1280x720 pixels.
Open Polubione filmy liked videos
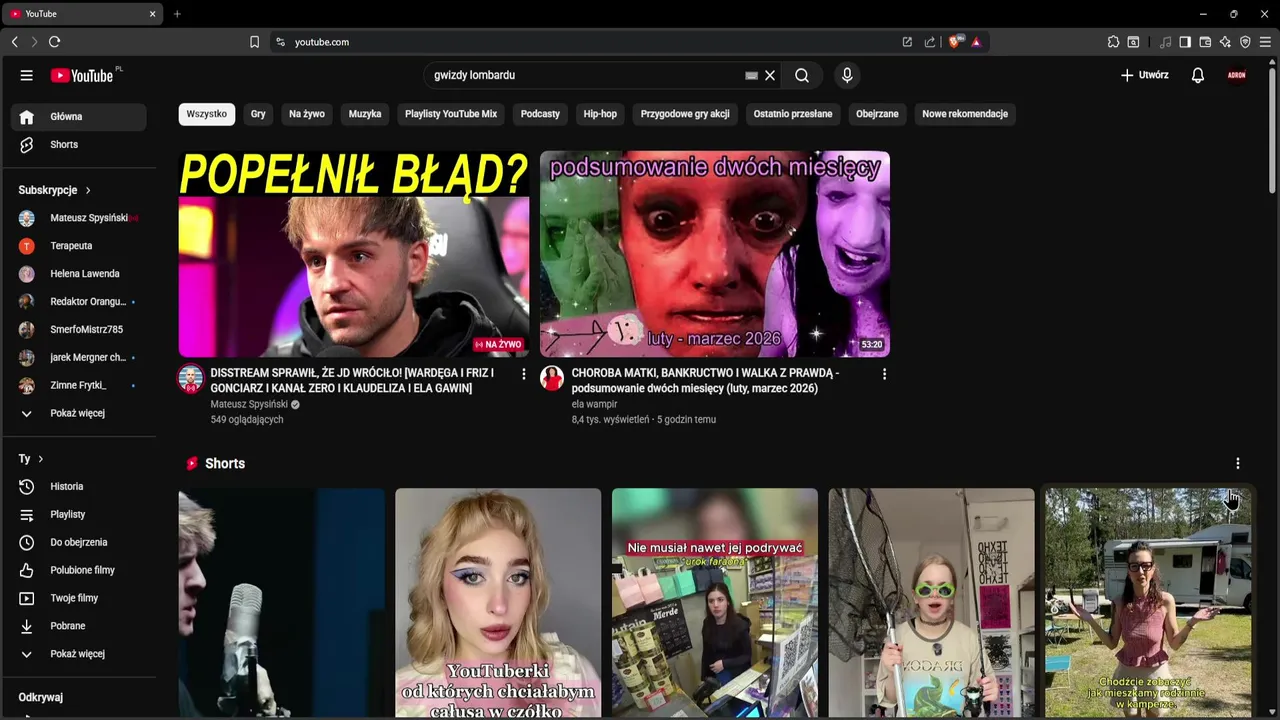pyautogui.click(x=79, y=571)
